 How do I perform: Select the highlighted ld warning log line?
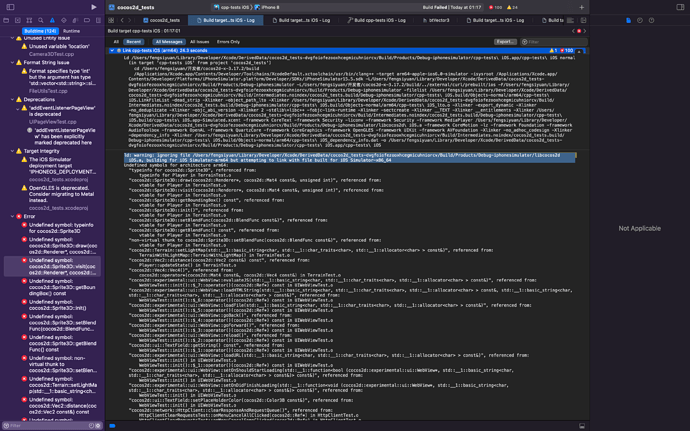(349, 158)
